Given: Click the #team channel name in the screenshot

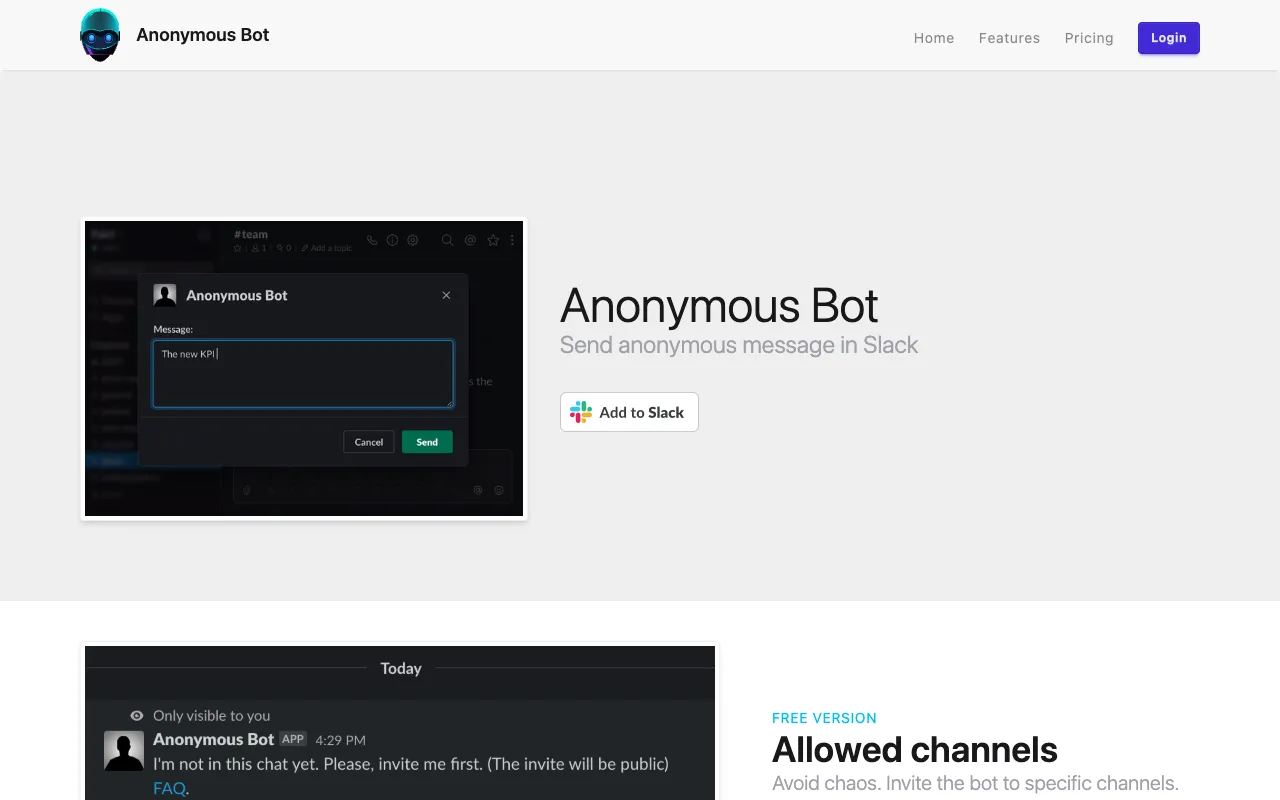Looking at the screenshot, I should (251, 235).
